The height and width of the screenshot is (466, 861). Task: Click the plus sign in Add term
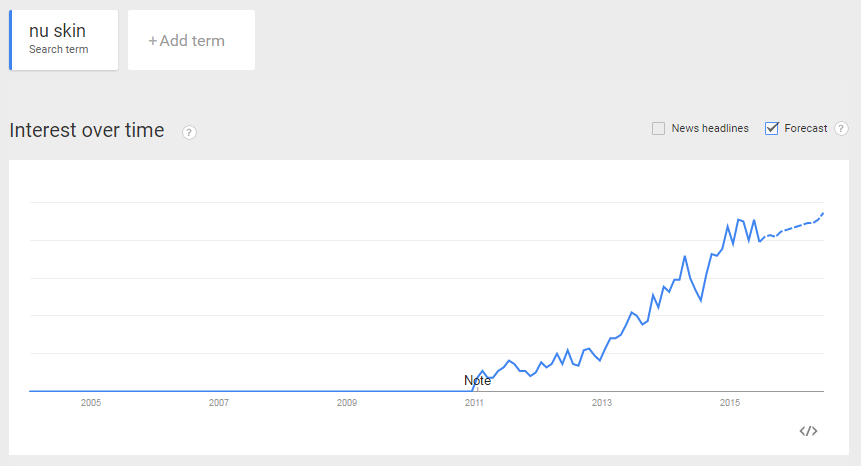point(153,41)
